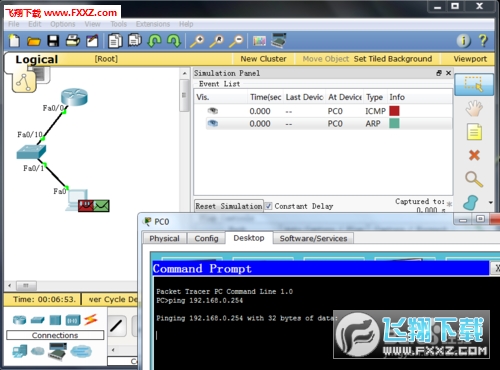
Task: Click the Reset Simulation button
Action: pos(229,206)
